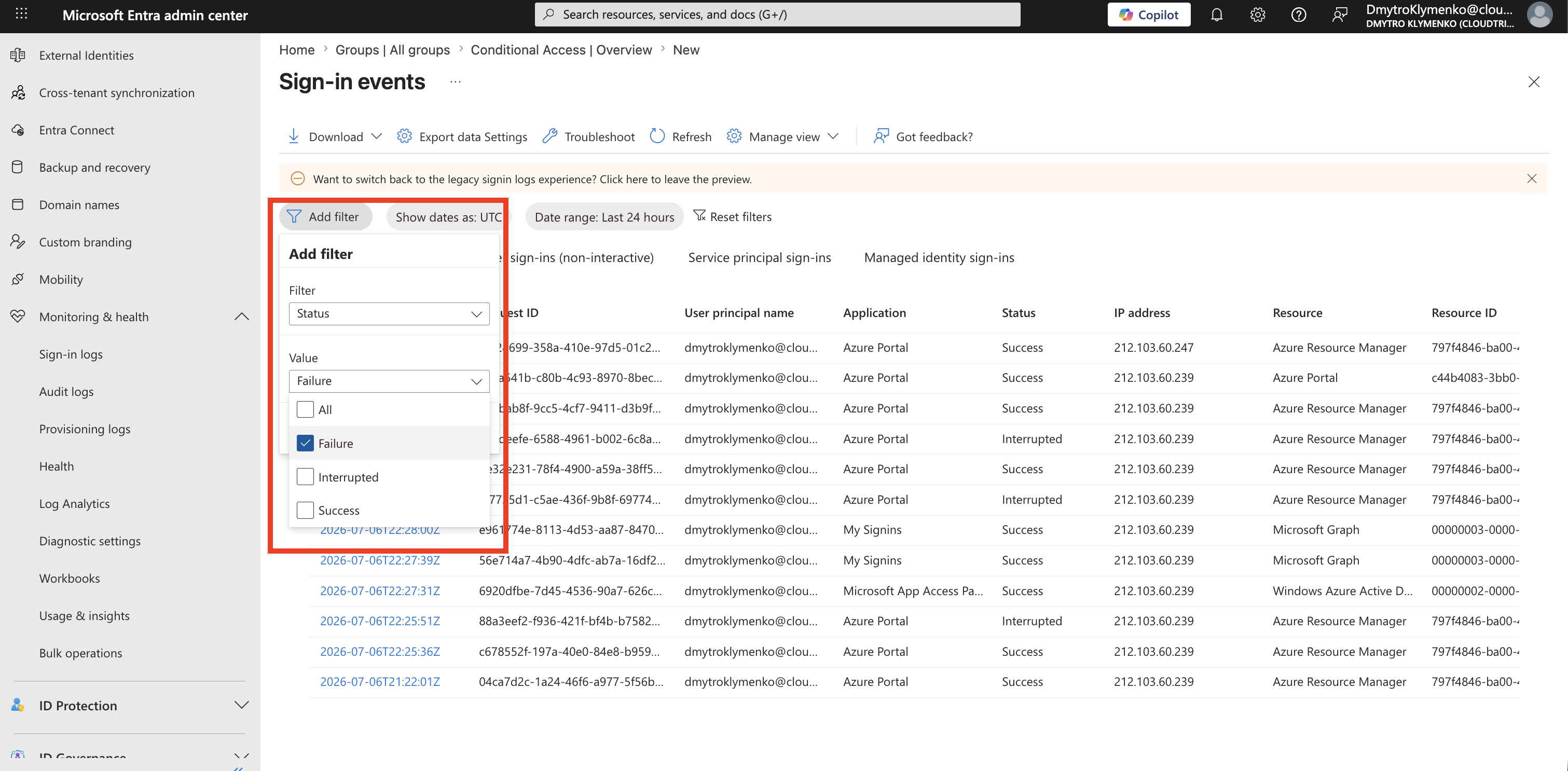Collapse the Monitoring & health section
This screenshot has width=1568, height=771.
pyautogui.click(x=242, y=316)
